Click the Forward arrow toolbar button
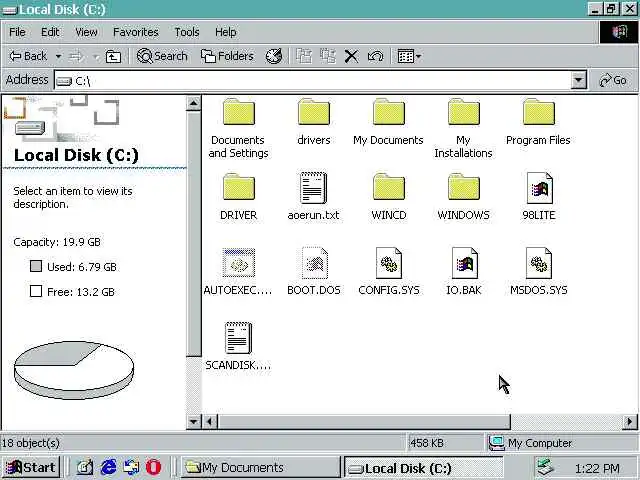 (76, 56)
